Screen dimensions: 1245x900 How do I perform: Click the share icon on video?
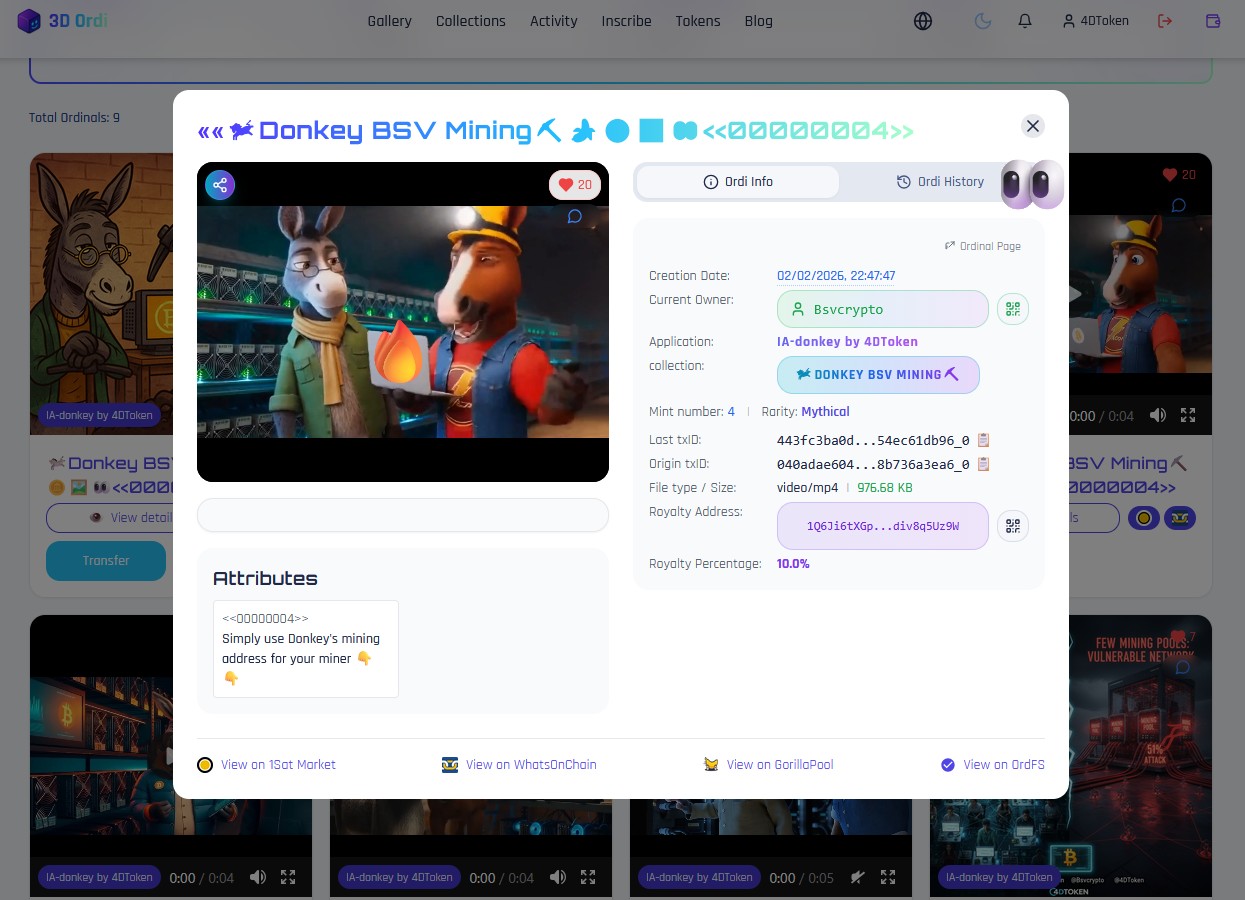coord(220,185)
